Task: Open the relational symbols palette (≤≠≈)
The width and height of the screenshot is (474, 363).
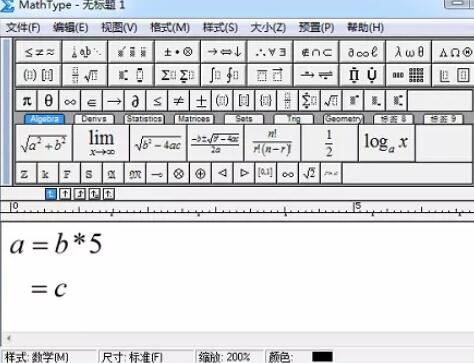Action: point(39,52)
